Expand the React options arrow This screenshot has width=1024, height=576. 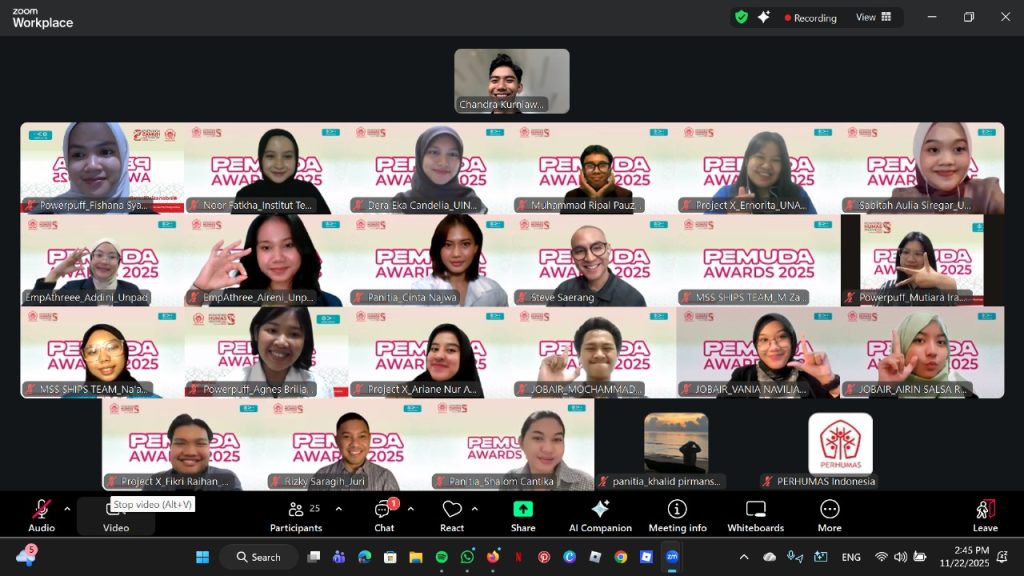(474, 508)
